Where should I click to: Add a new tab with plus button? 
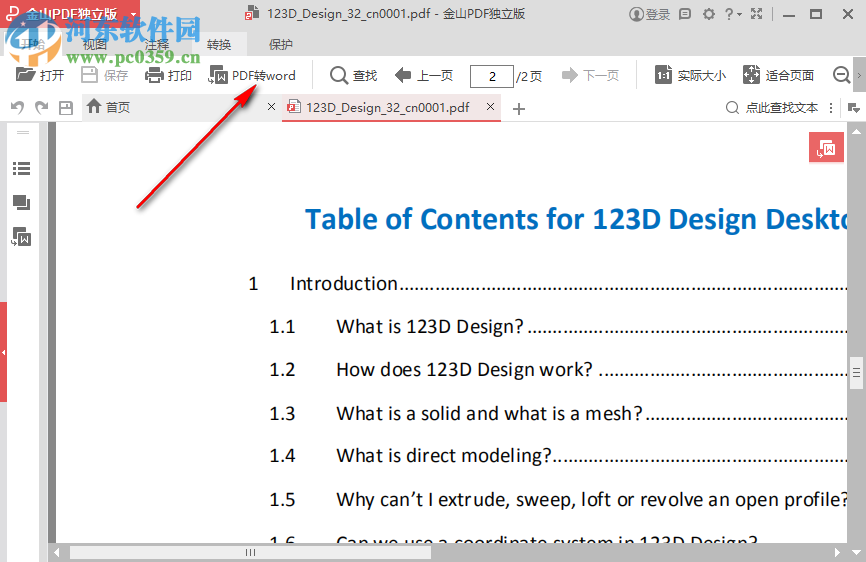pyautogui.click(x=518, y=108)
